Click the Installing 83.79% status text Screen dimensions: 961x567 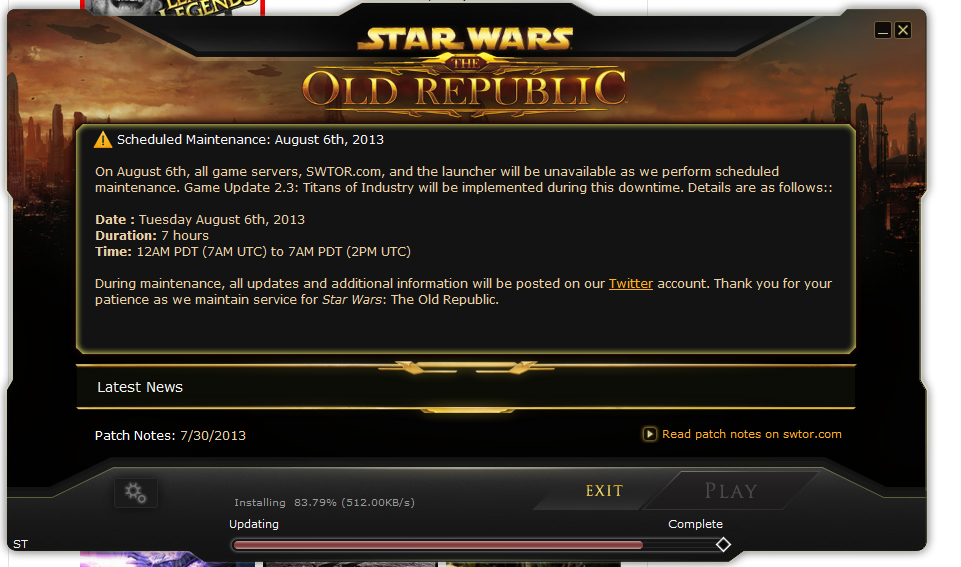tap(324, 503)
